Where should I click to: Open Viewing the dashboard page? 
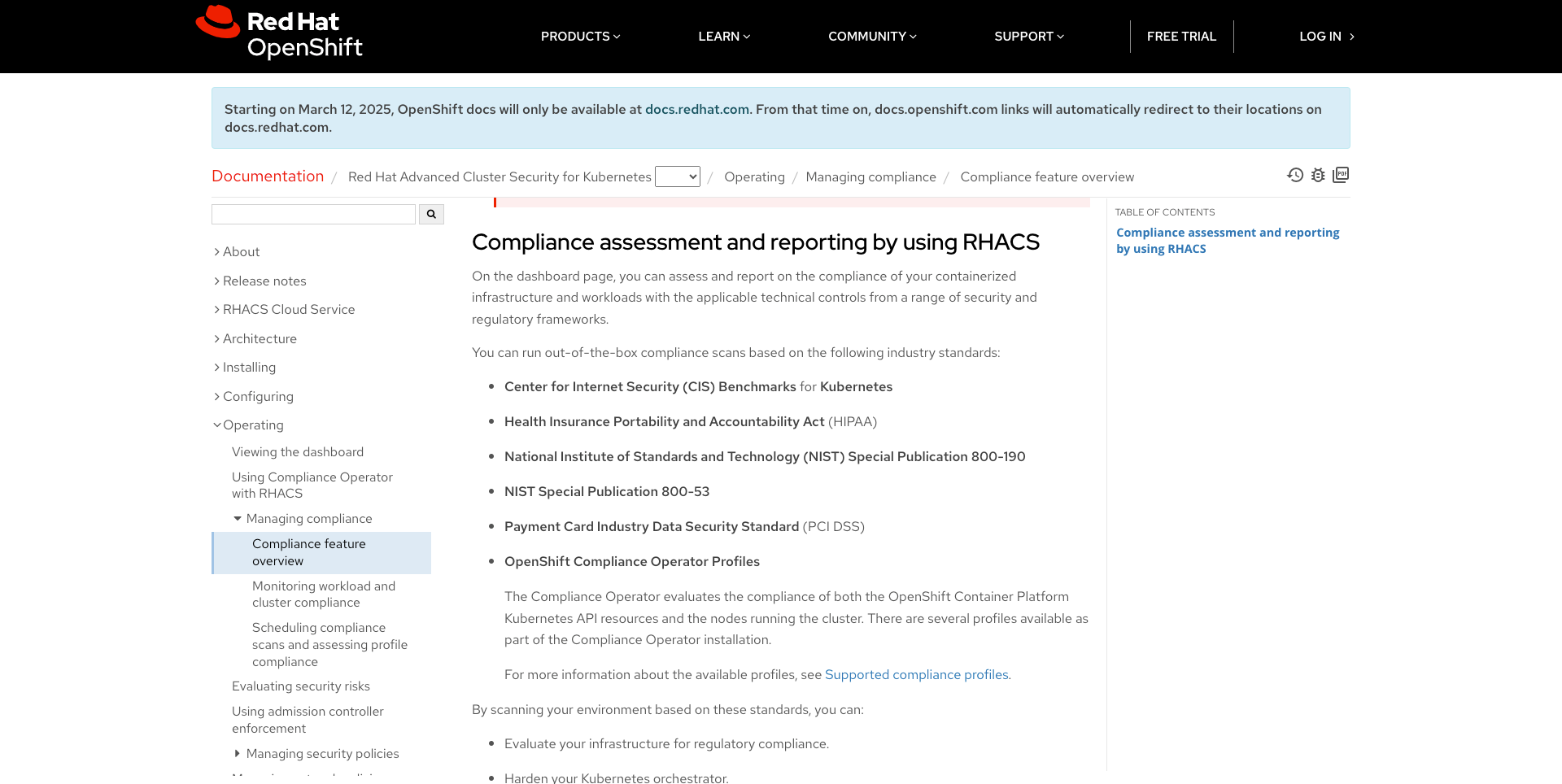(x=298, y=452)
